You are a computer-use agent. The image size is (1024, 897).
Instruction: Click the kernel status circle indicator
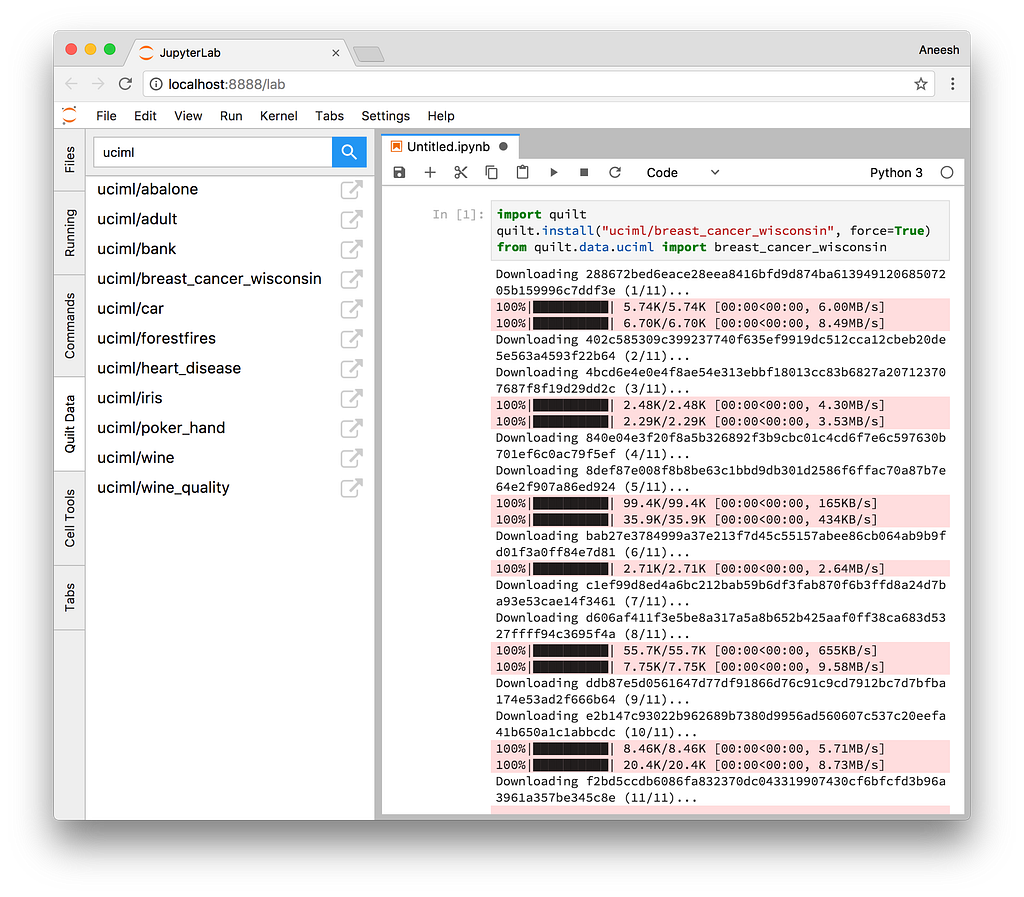946,172
